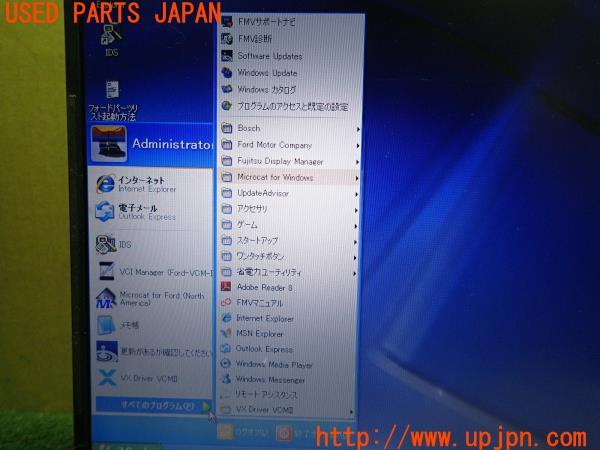Click Internet Explorer icon in programs list
This screenshot has width=600, height=450.
tap(226, 318)
